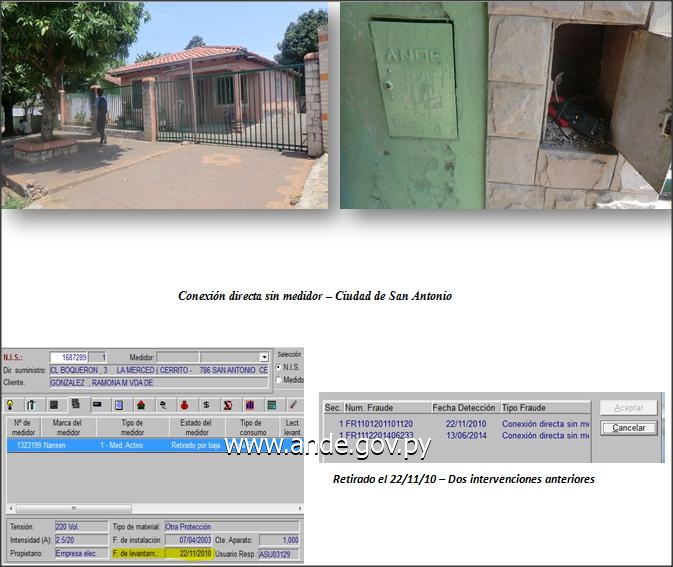The height and width of the screenshot is (567, 673).
Task: Expand the Medidor dropdown arrow
Action: 264,357
